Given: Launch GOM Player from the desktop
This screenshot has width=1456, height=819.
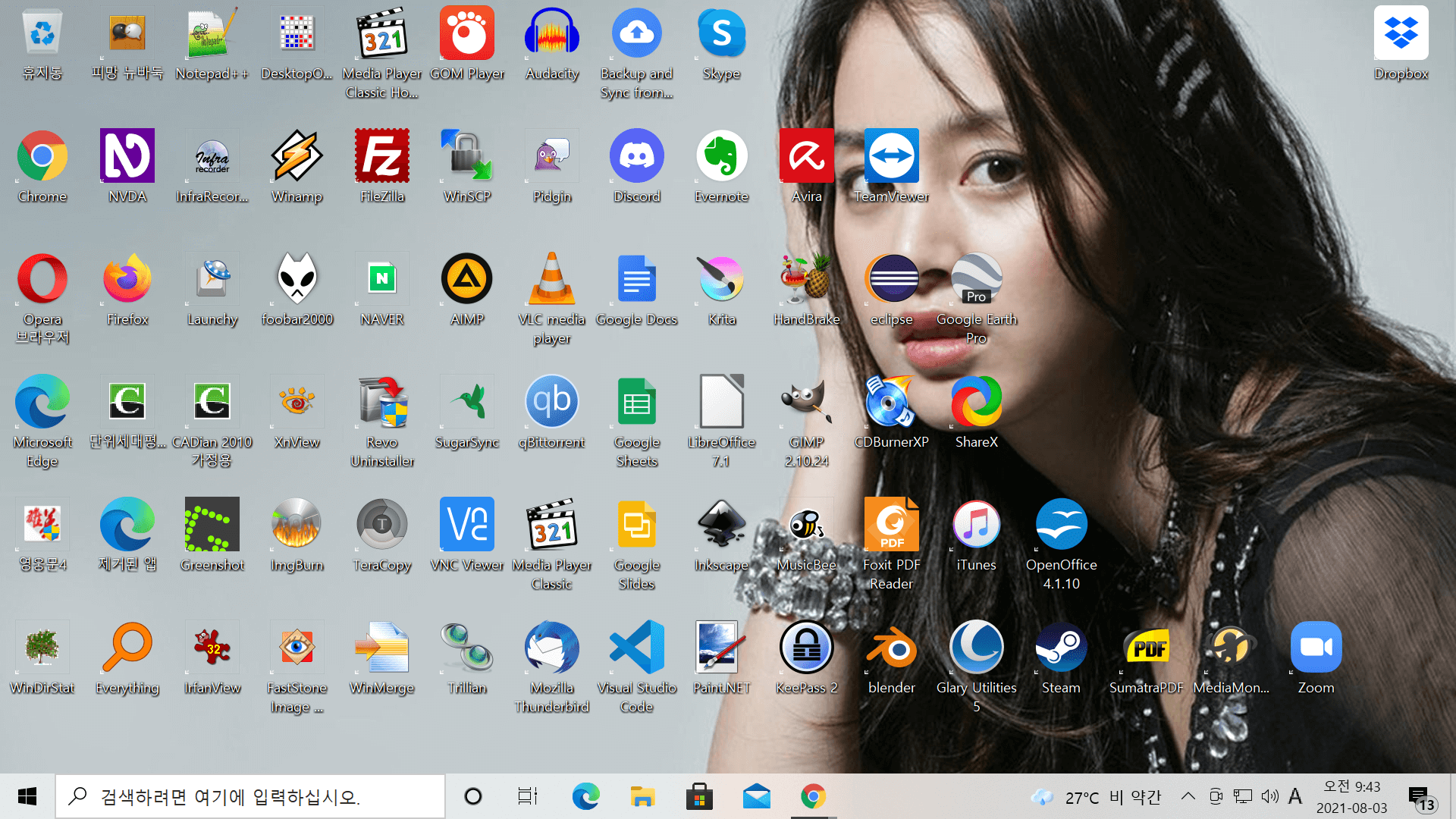Looking at the screenshot, I should [467, 44].
